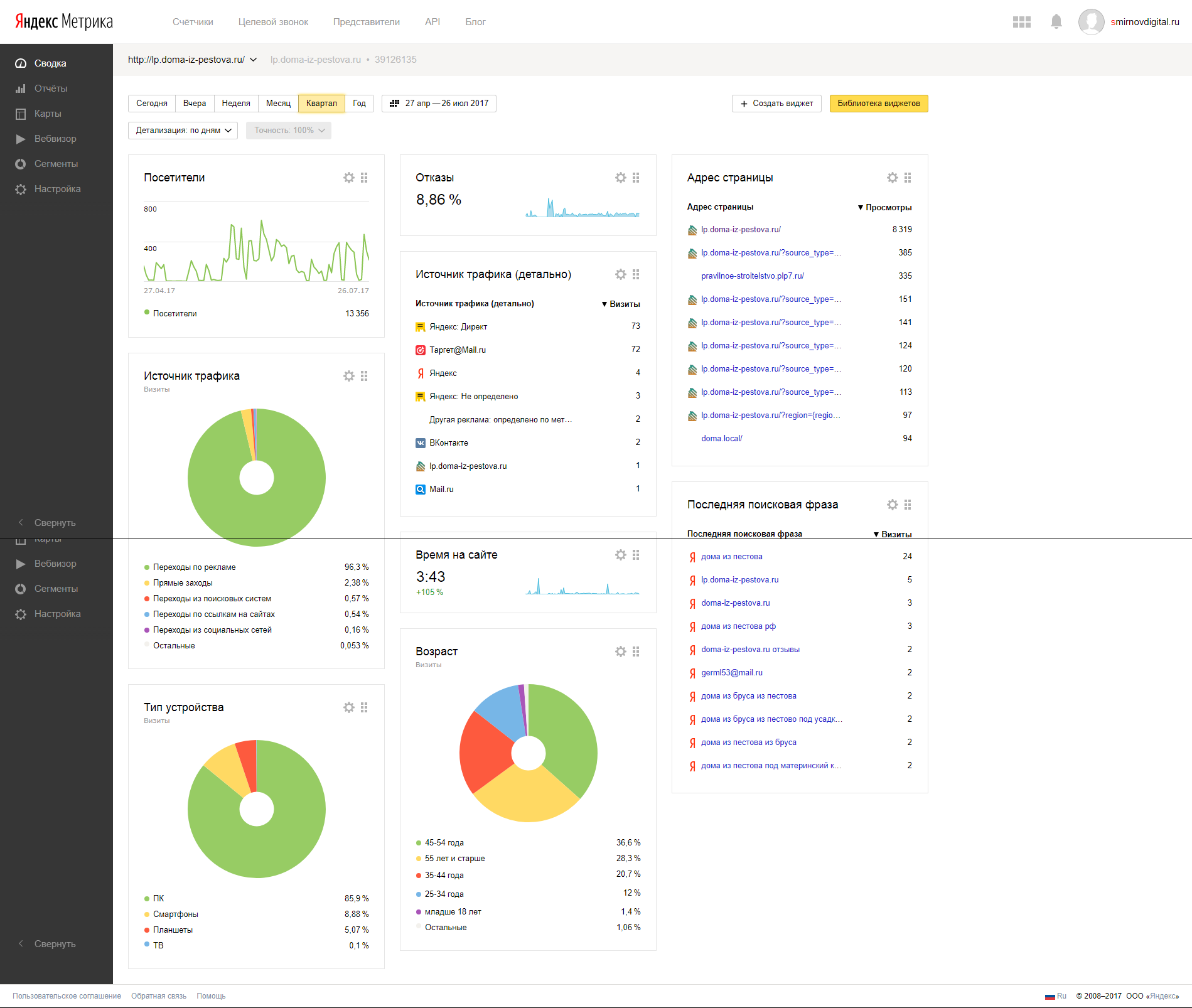Open gear of Источник трафика (детально) widget
The image size is (1192, 1008).
tap(621, 274)
